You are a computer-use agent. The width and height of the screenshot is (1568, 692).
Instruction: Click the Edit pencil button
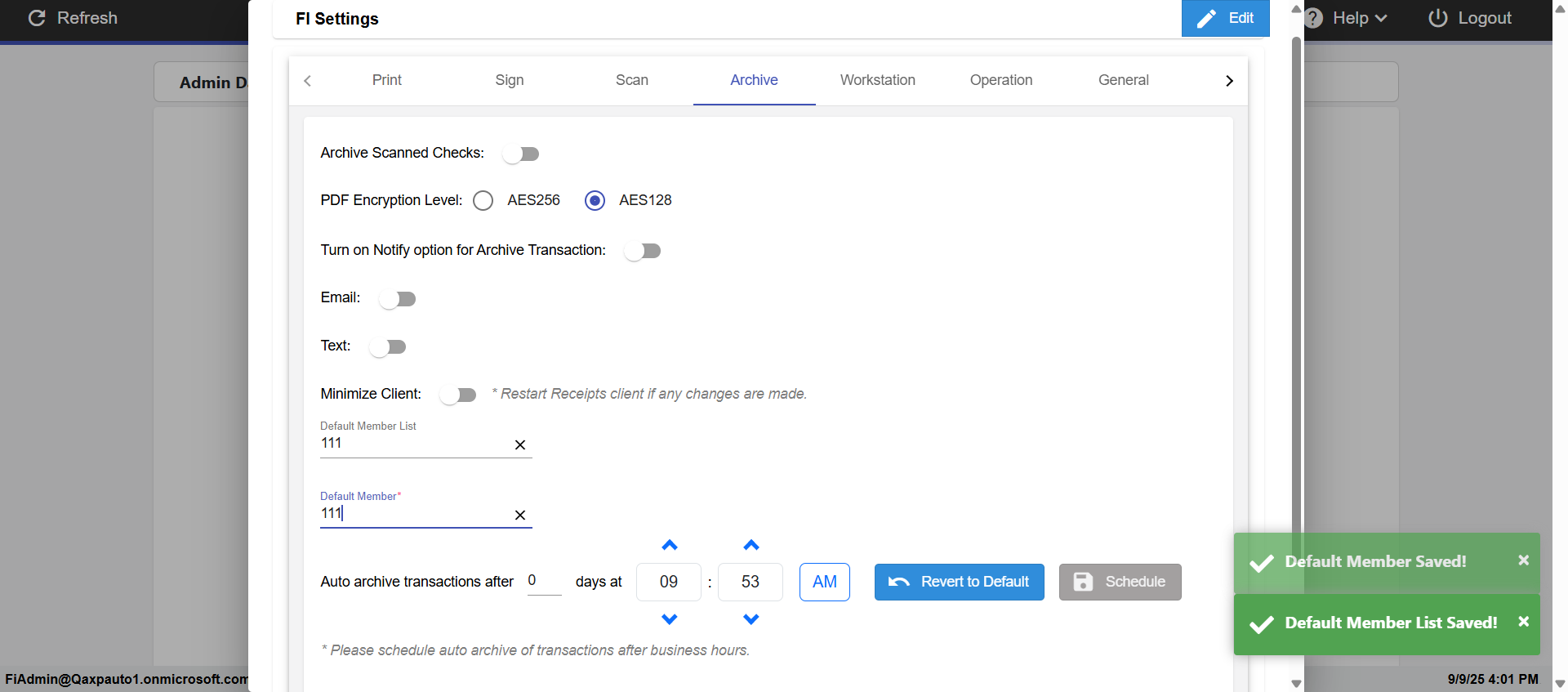click(1225, 18)
